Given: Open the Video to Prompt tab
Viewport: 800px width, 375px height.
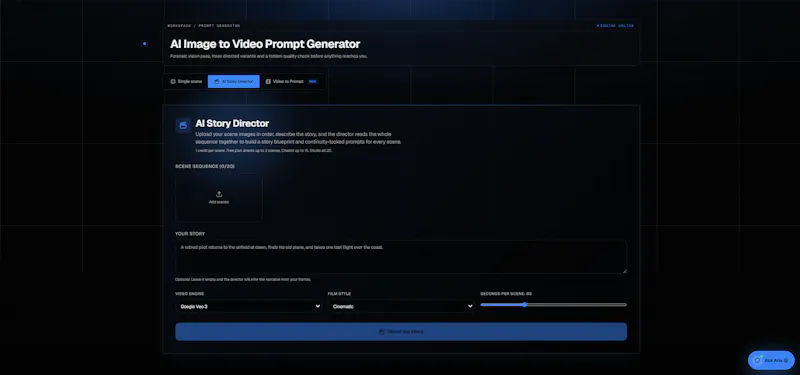Looking at the screenshot, I should (292, 82).
